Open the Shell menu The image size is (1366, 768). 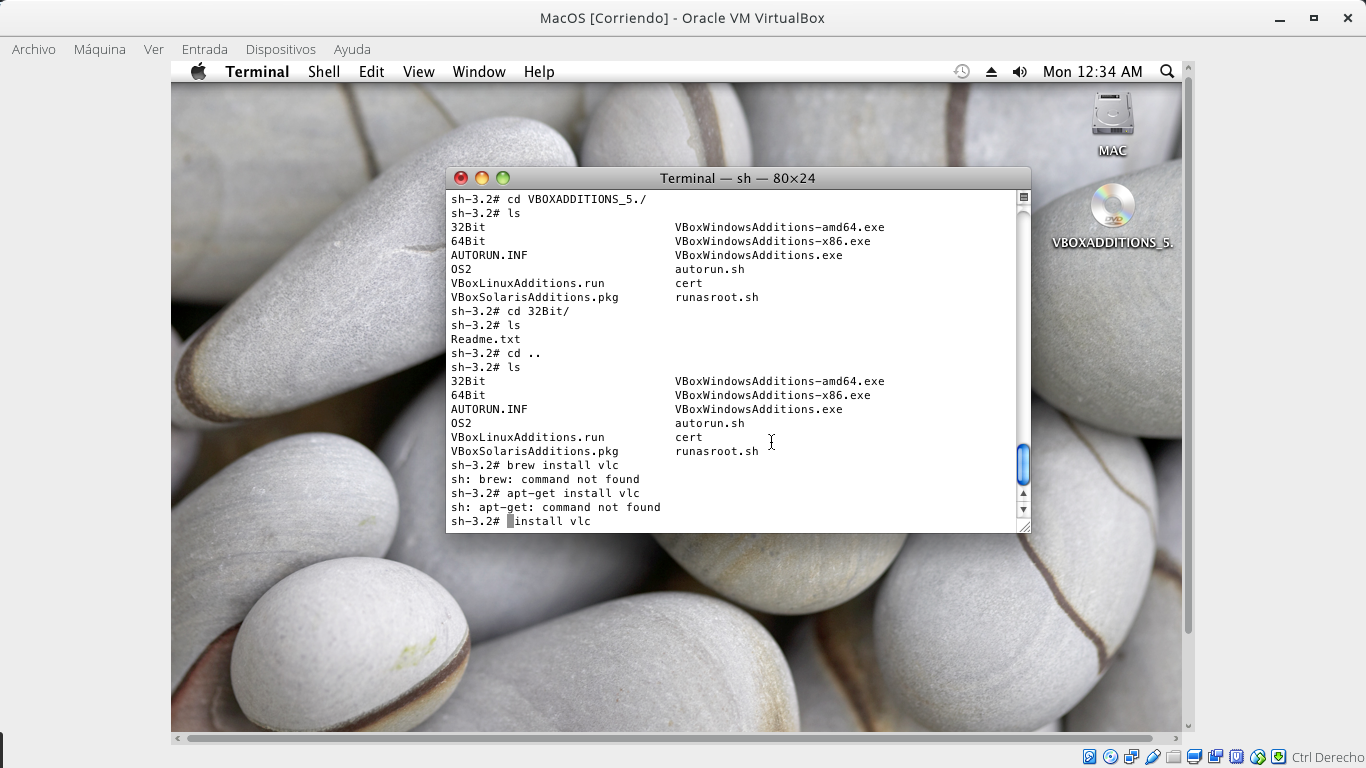pos(324,72)
